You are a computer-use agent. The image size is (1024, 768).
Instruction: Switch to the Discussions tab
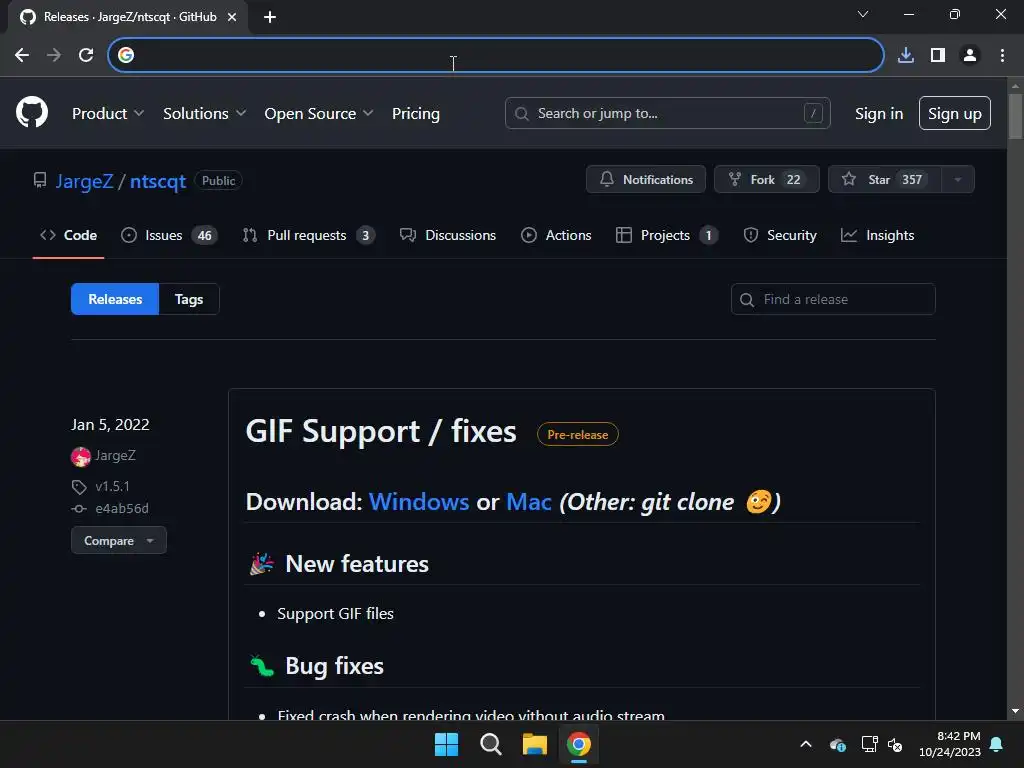point(448,235)
